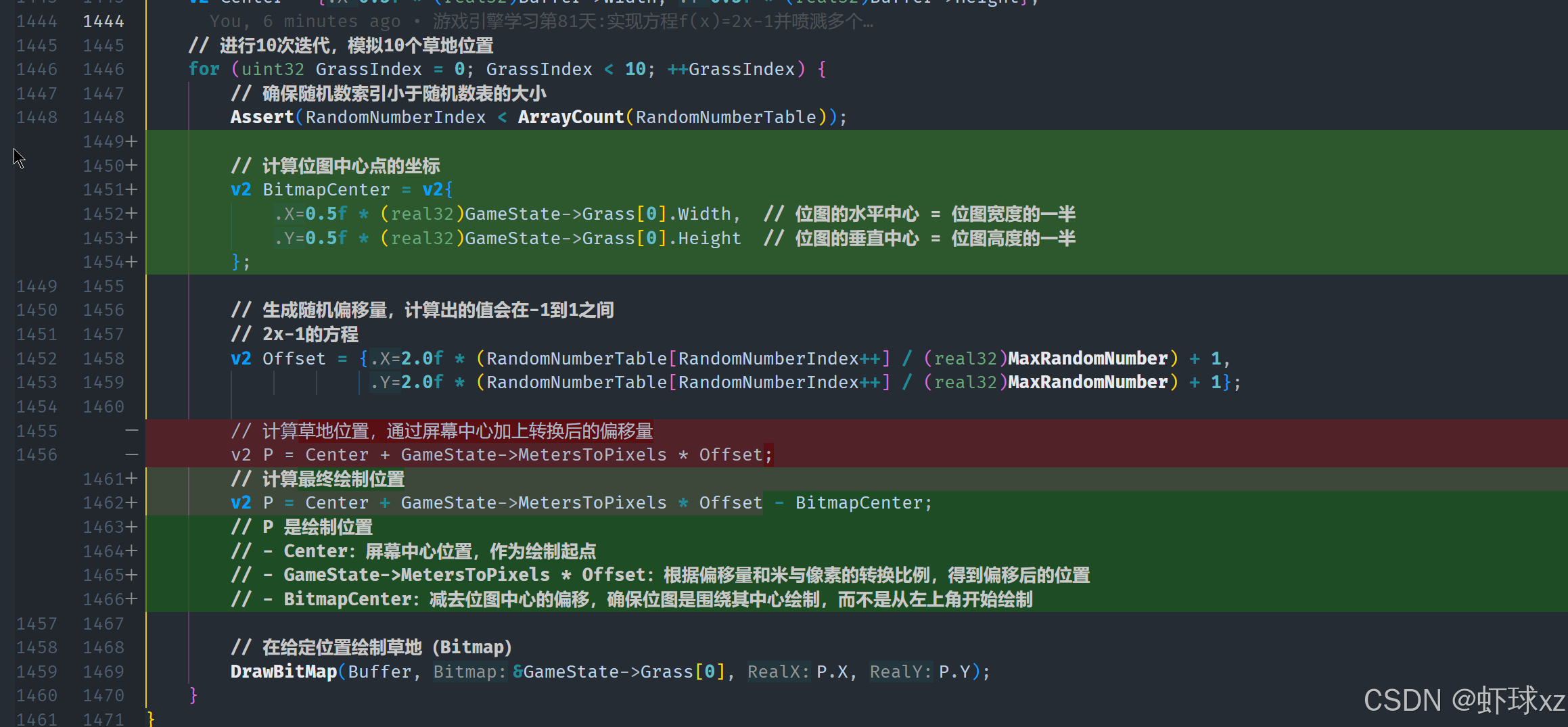Screen dimensions: 1568x727
Task: Open the "You, 6 minutes ago" blame annotation
Action: point(304,22)
